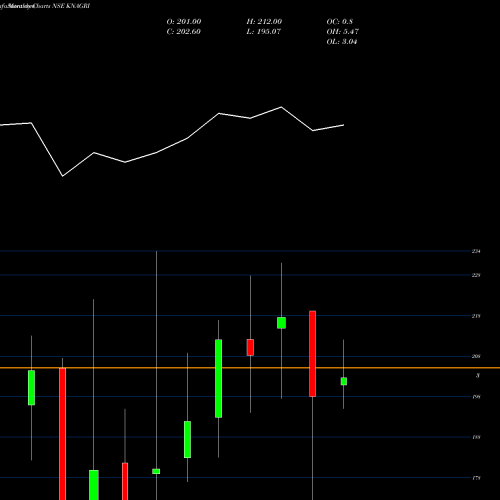The image size is (500, 500).
Task: Click the 208 price axis label
Action: 476,356
